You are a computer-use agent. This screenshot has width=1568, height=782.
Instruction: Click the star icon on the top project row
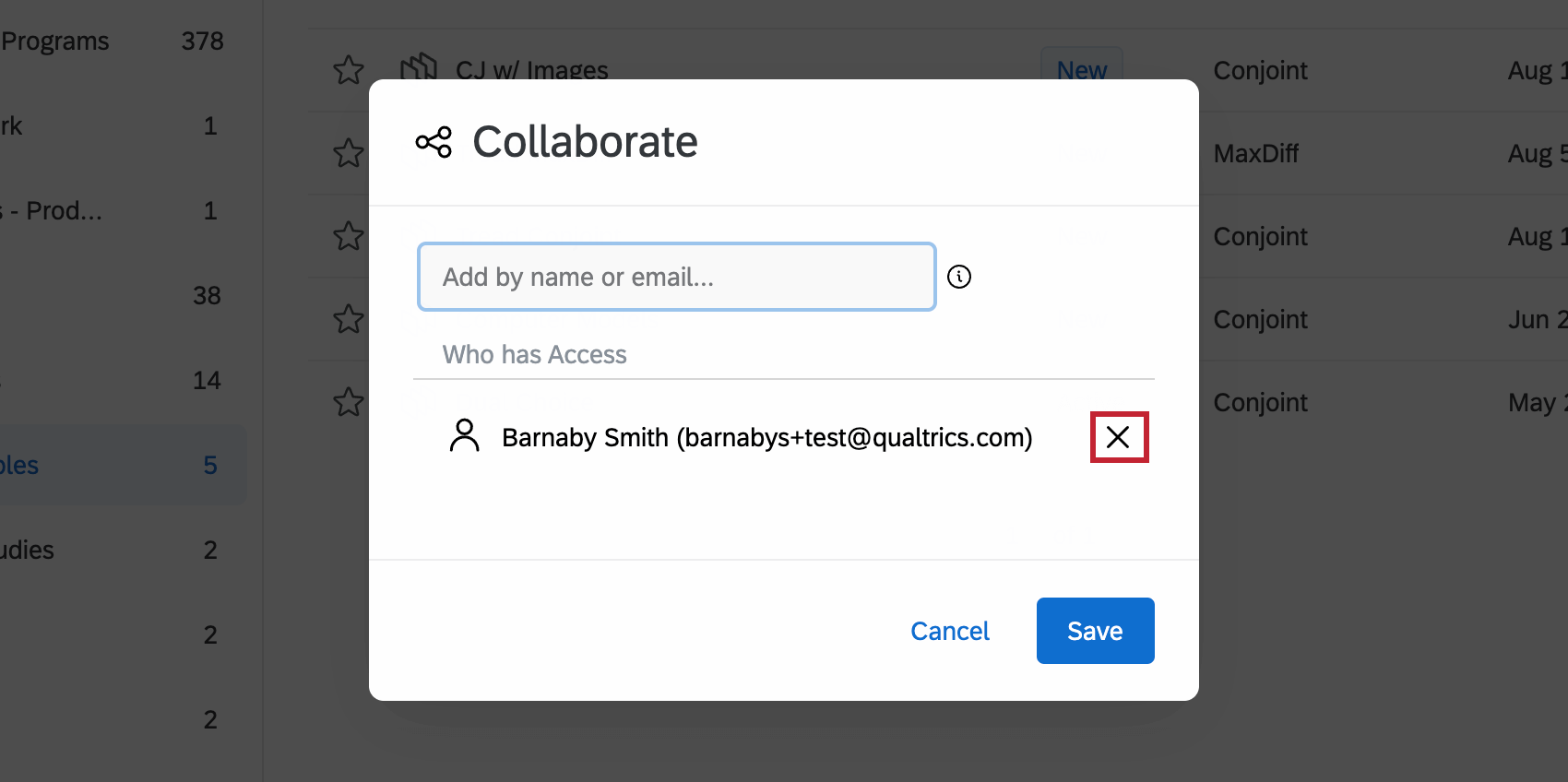[349, 70]
